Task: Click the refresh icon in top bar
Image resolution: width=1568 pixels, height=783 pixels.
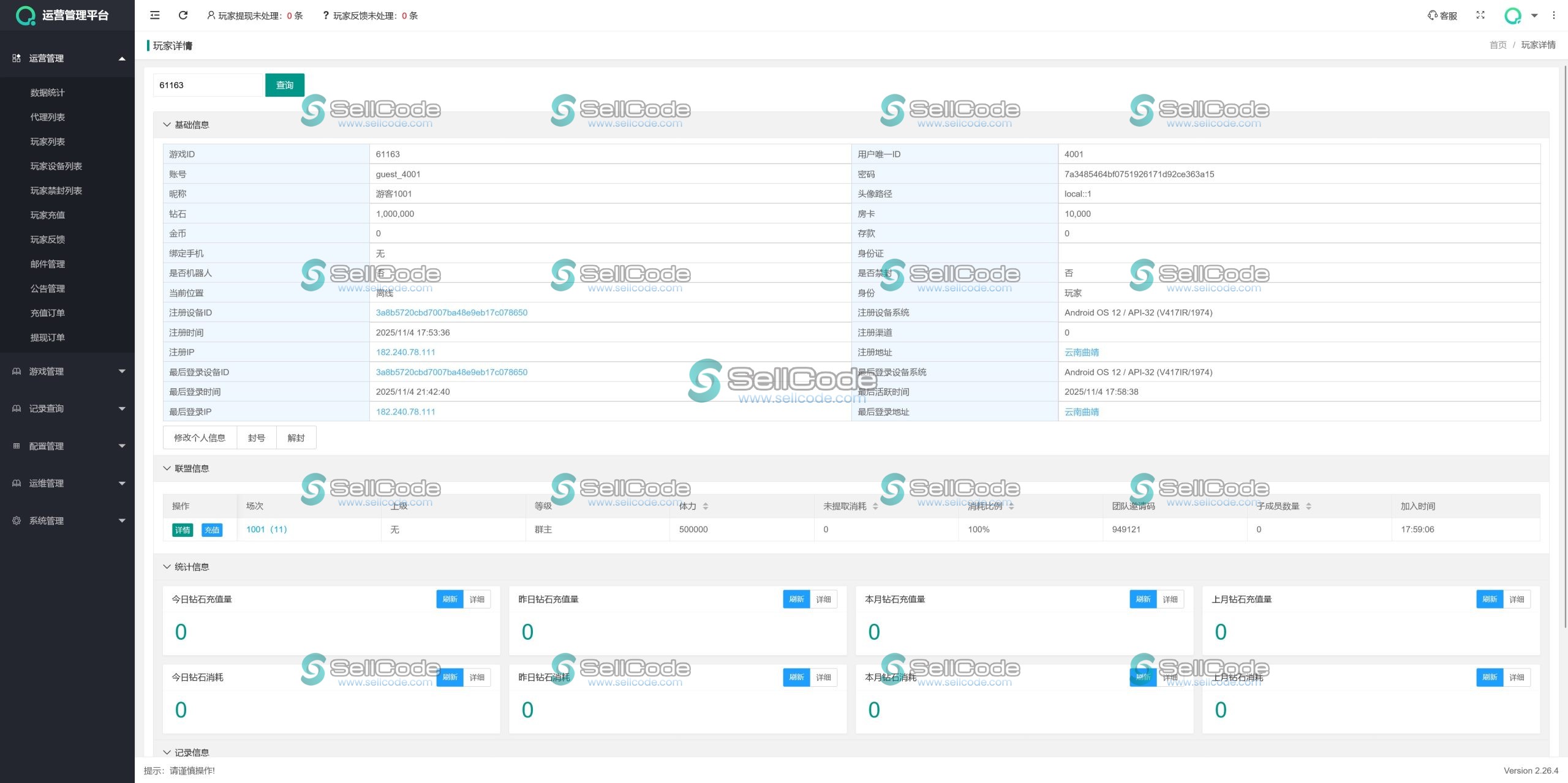Action: pos(183,15)
